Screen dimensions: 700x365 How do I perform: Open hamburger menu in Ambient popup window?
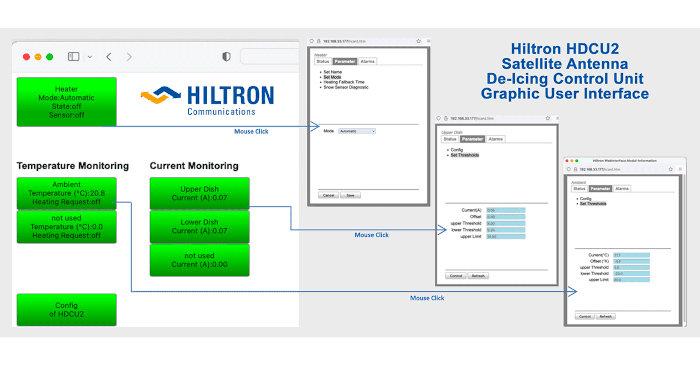[680, 169]
